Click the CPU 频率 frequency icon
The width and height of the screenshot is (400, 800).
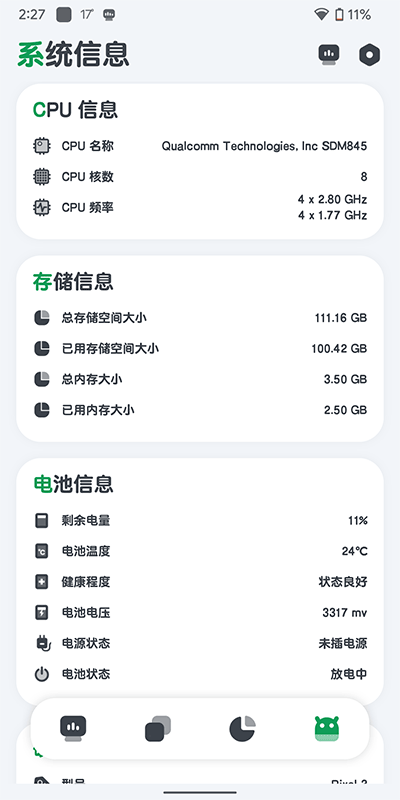(42, 208)
